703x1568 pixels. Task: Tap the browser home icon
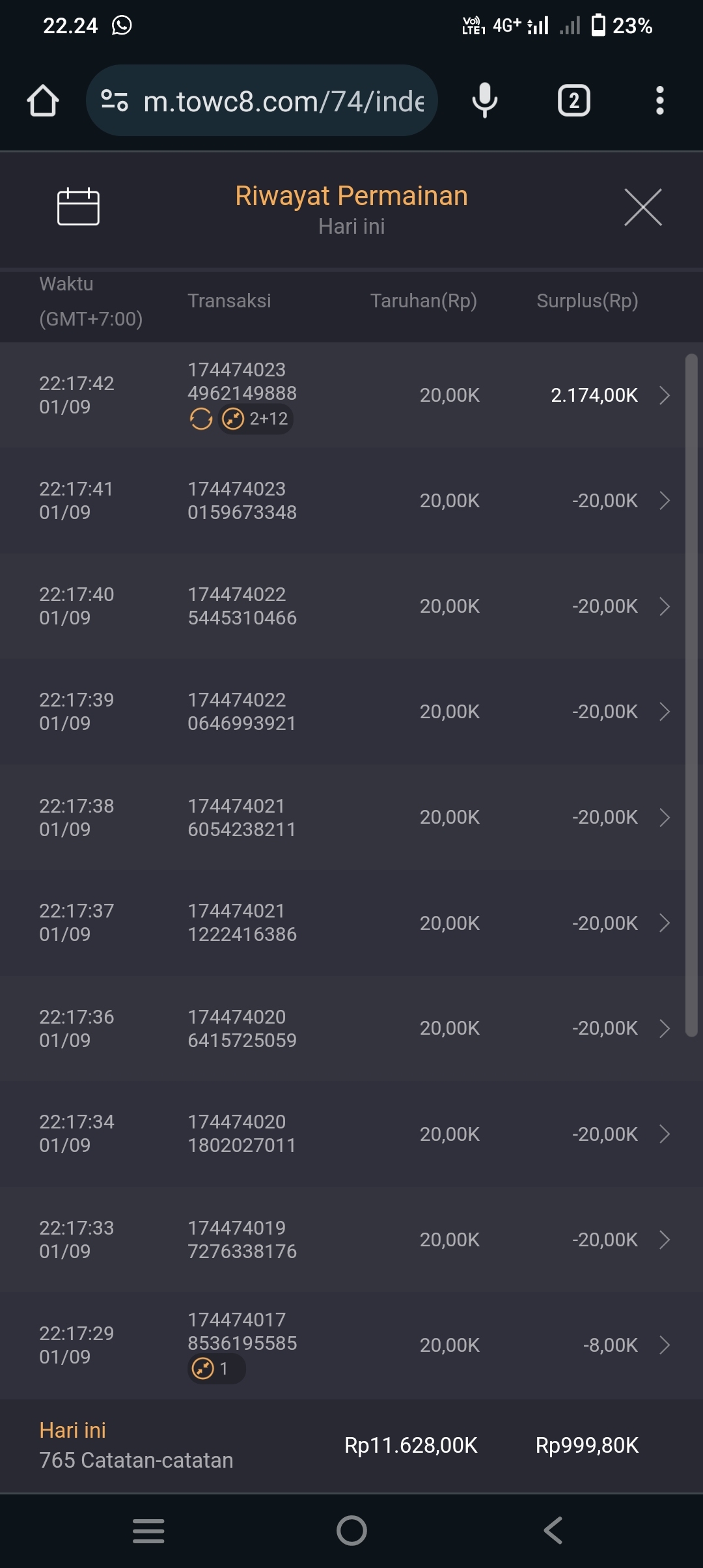(x=43, y=101)
